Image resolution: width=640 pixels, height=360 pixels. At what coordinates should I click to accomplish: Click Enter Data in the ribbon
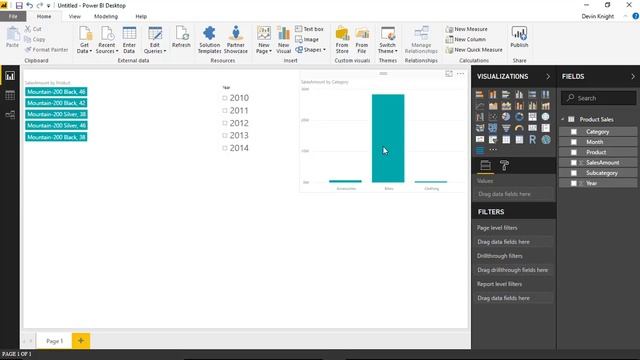point(129,40)
